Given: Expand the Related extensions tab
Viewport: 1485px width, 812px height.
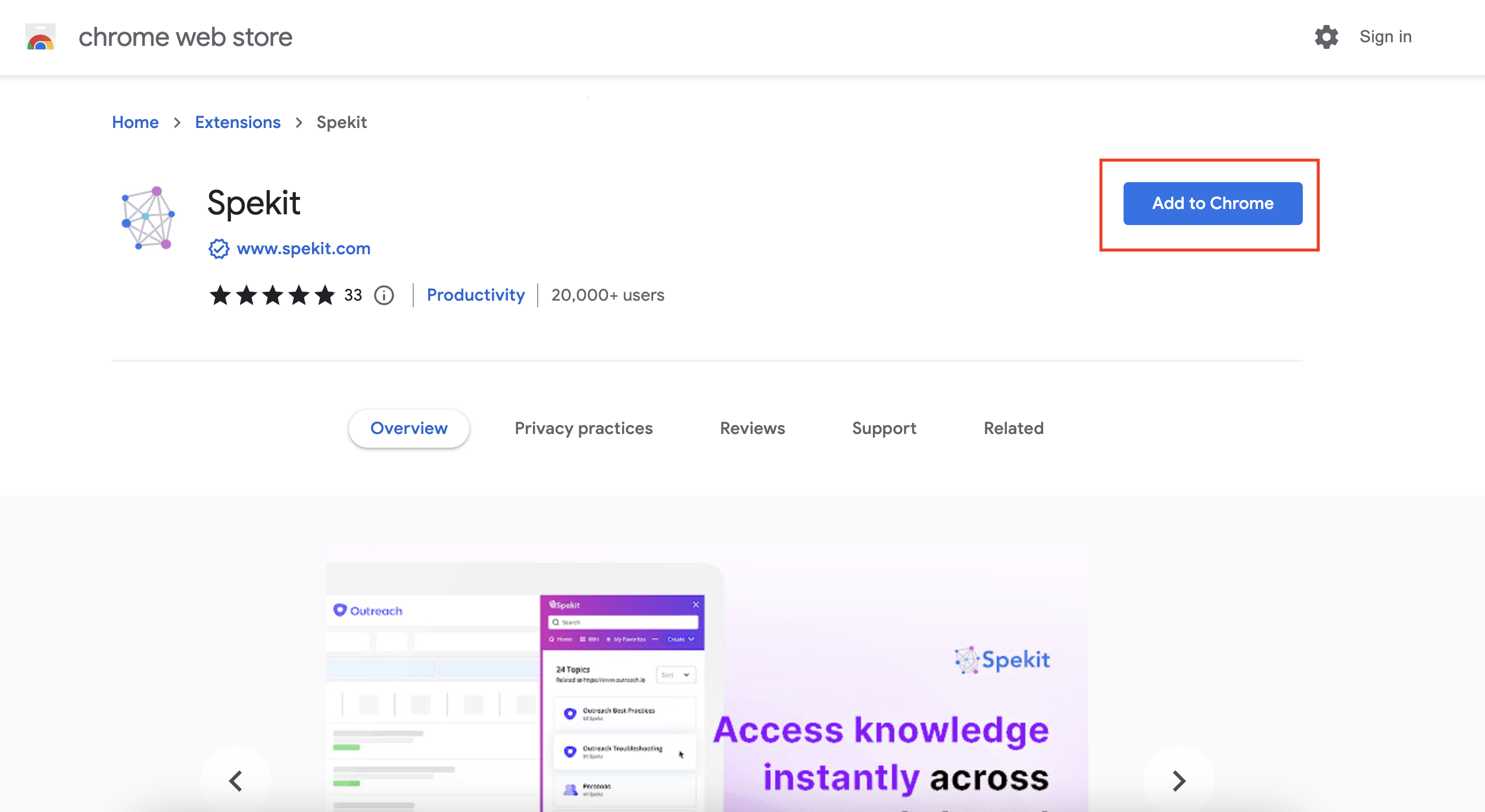Looking at the screenshot, I should pyautogui.click(x=1014, y=428).
